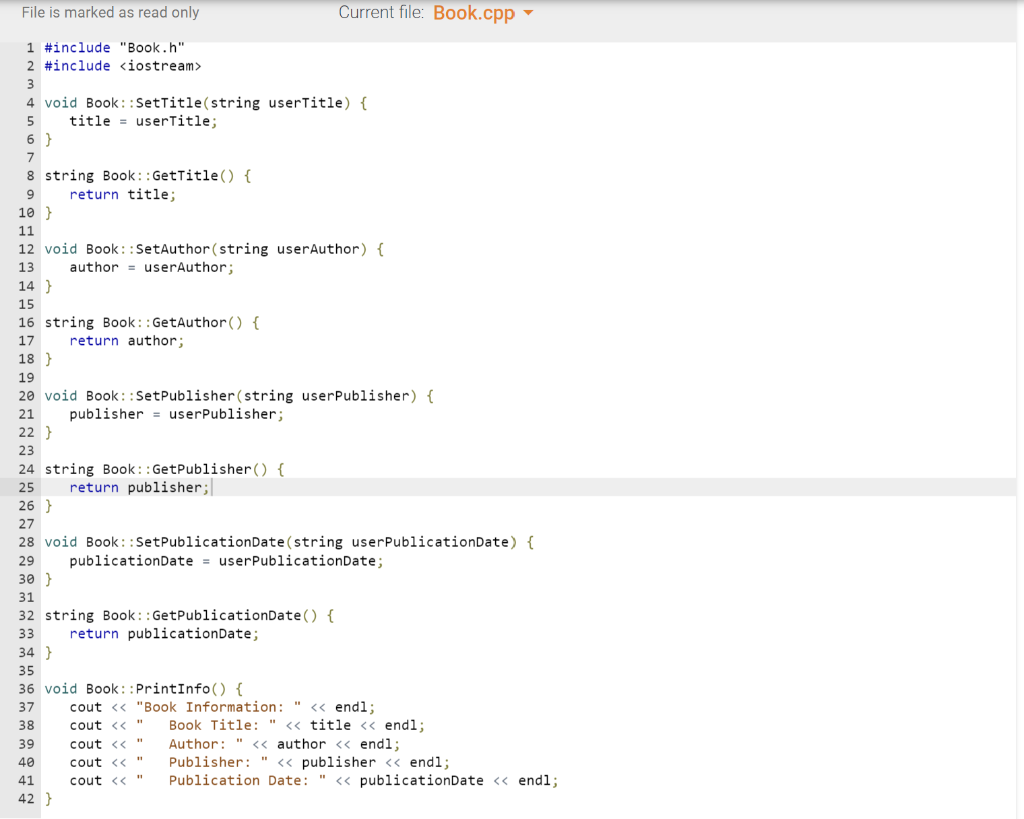Click line number 1 in the gutter
1024x819 pixels.
[x=29, y=47]
